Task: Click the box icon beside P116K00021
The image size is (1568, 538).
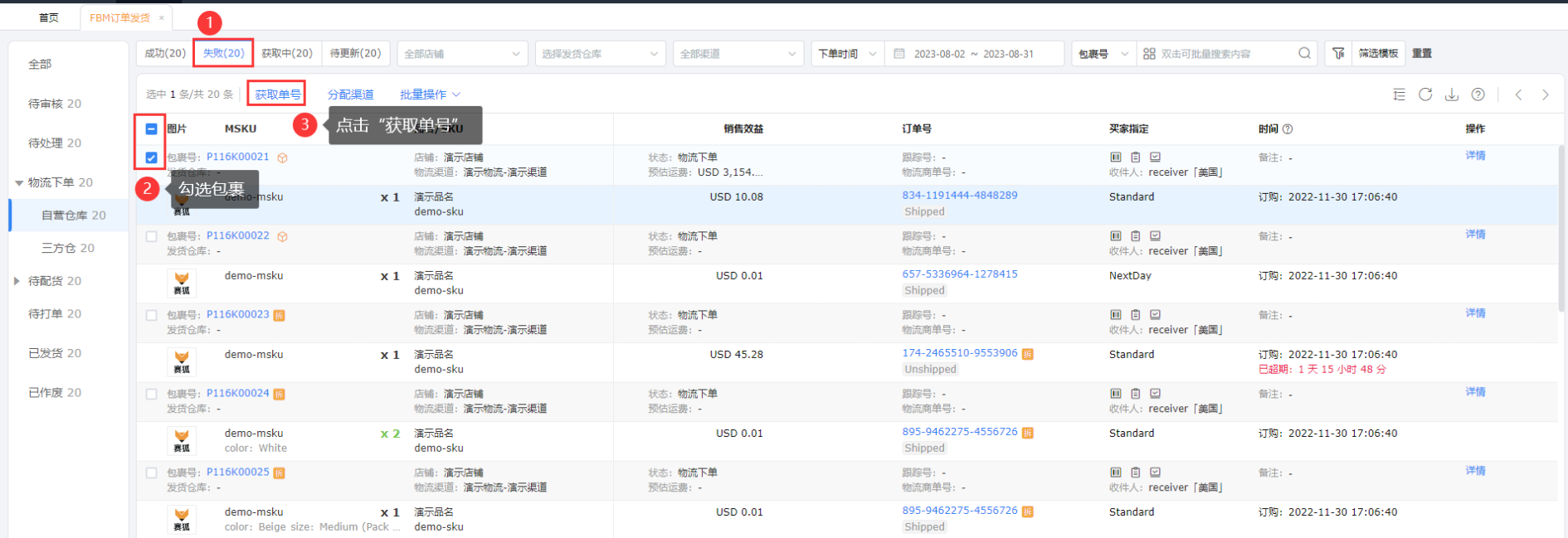Action: (x=282, y=158)
